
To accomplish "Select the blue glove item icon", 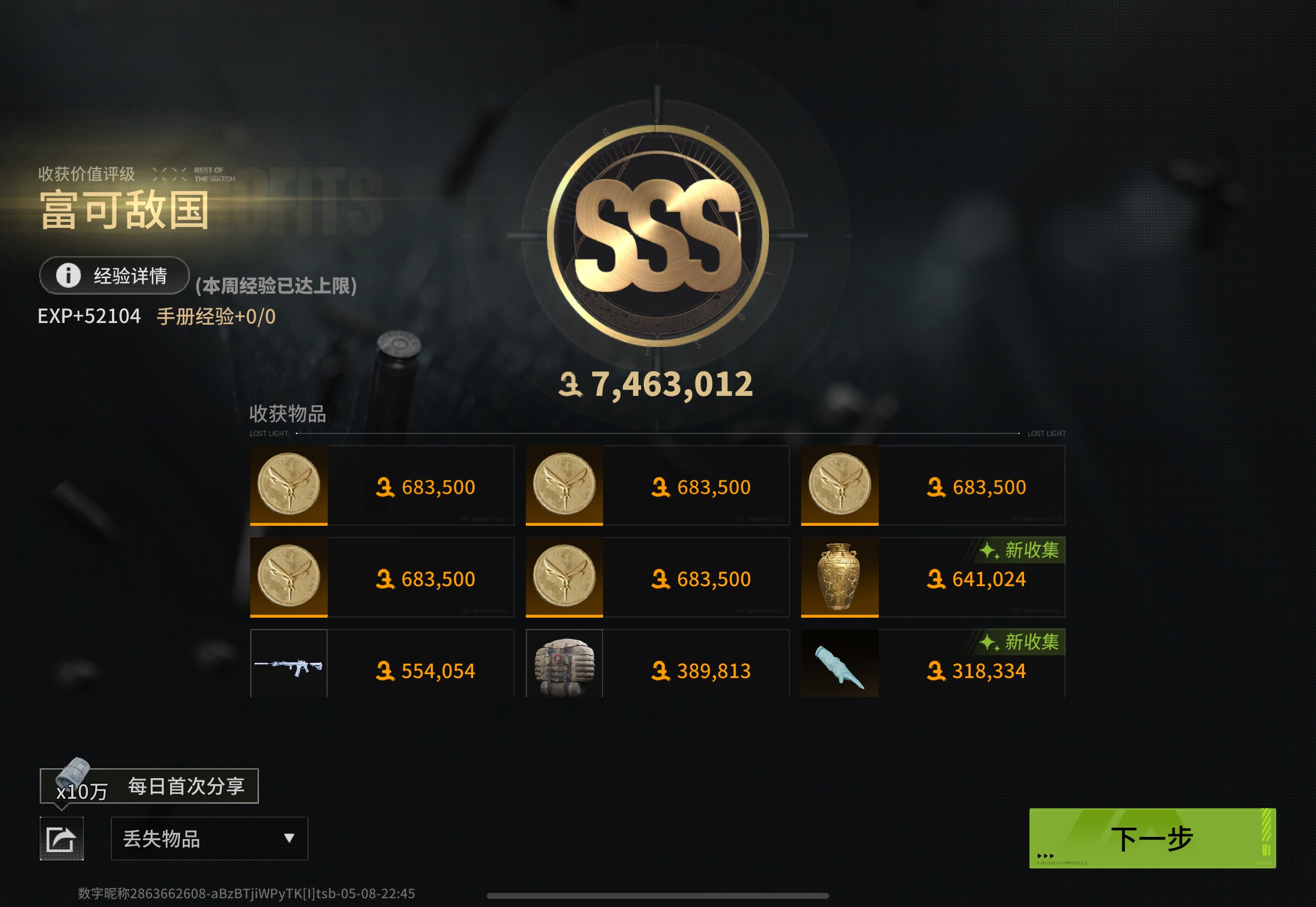I will [839, 664].
